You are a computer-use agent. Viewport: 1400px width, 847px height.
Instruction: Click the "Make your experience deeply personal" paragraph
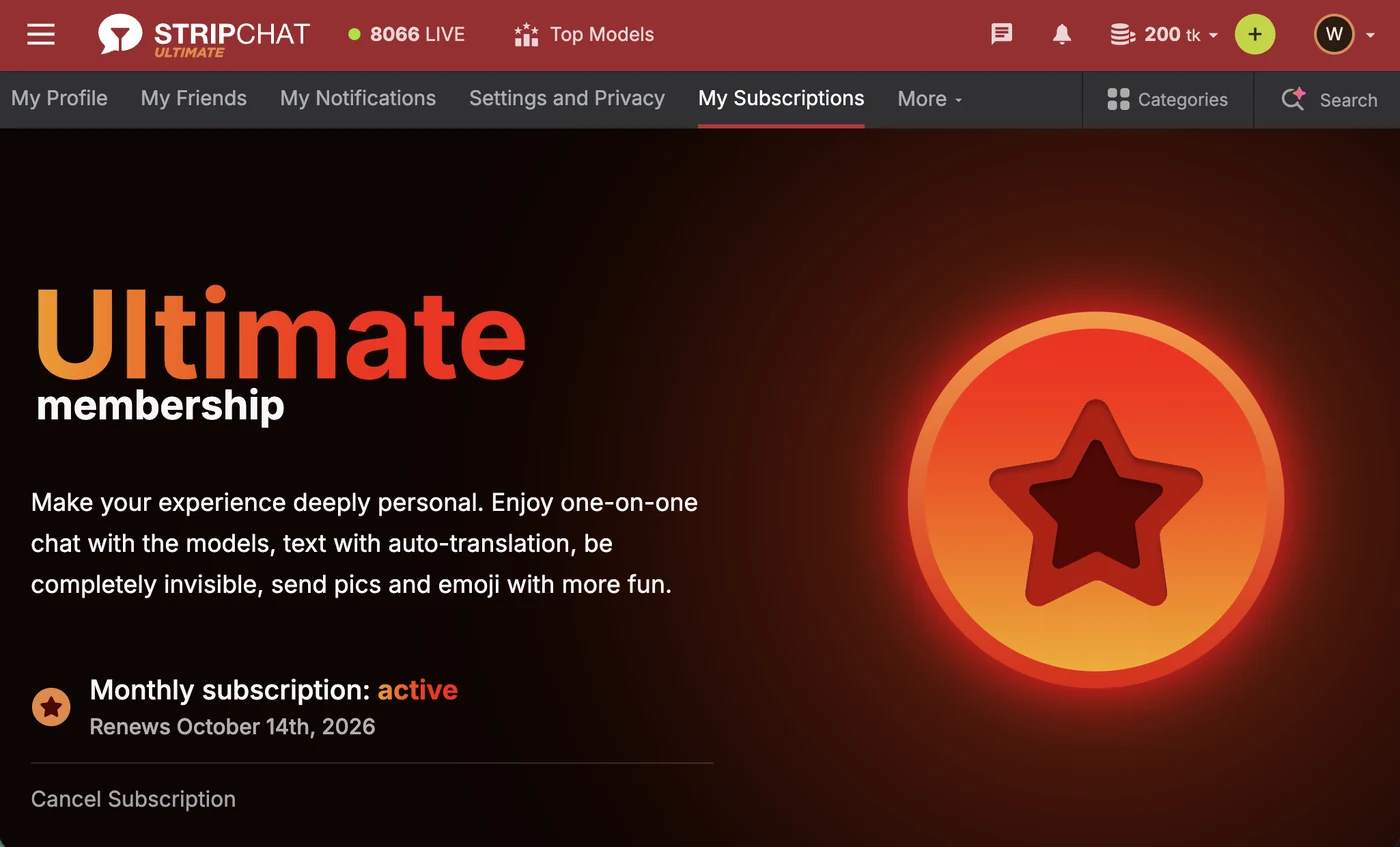tap(364, 543)
